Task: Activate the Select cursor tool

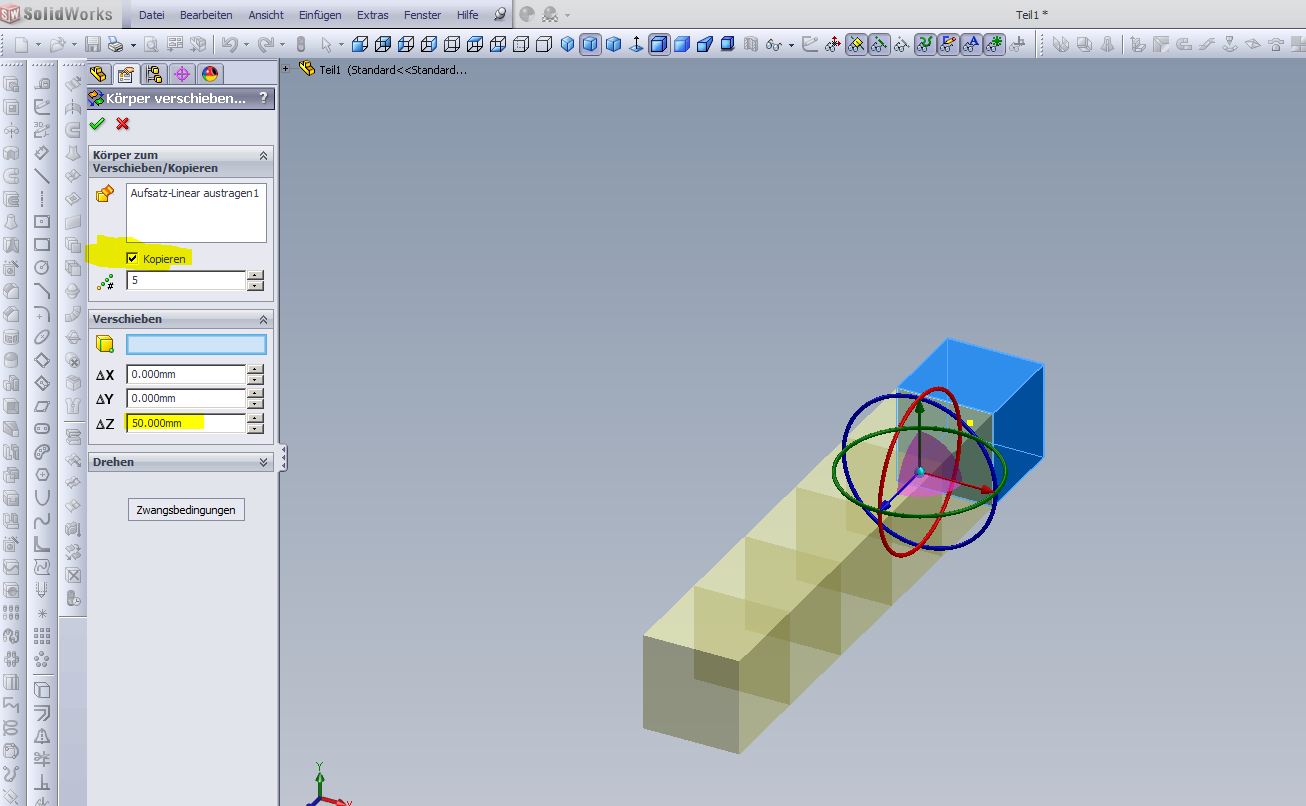Action: click(x=326, y=44)
